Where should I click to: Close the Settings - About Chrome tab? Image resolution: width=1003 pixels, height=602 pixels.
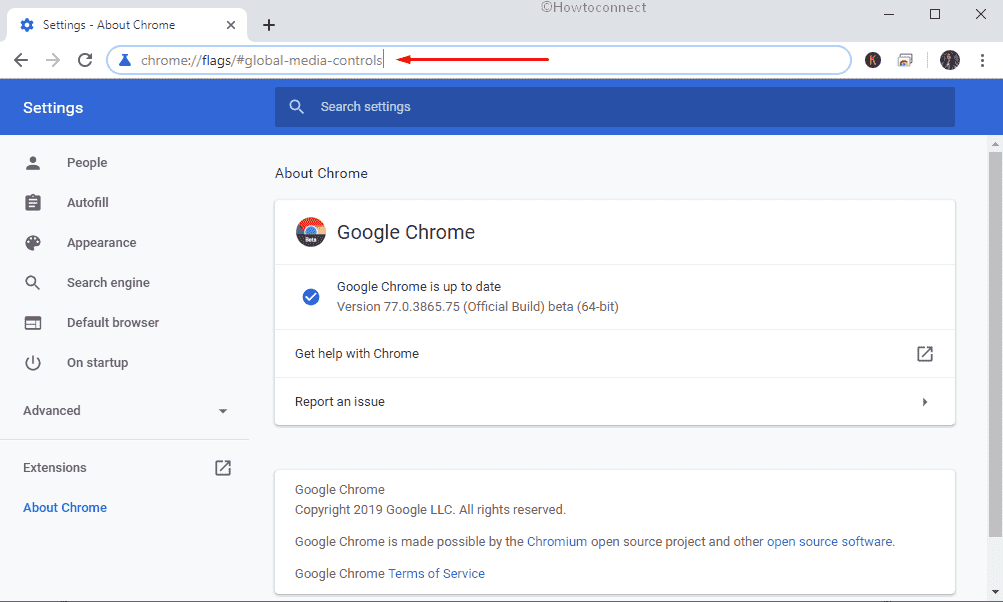point(231,25)
